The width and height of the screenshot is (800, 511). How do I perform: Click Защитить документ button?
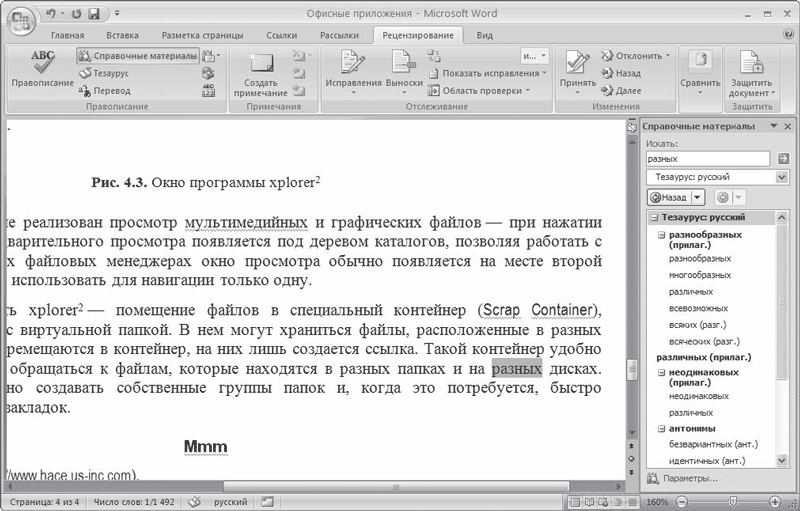tap(752, 74)
